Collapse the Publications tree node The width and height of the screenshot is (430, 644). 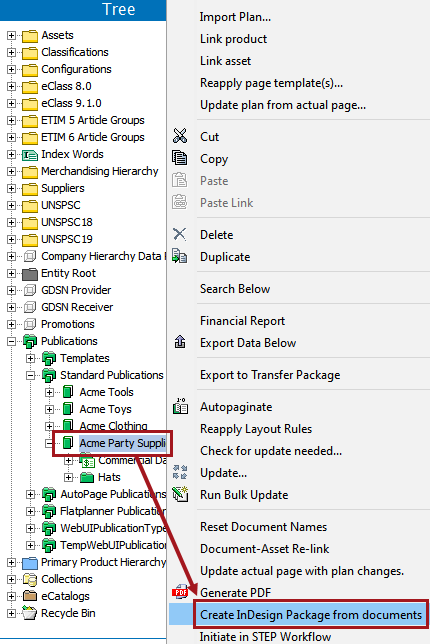click(x=11, y=341)
